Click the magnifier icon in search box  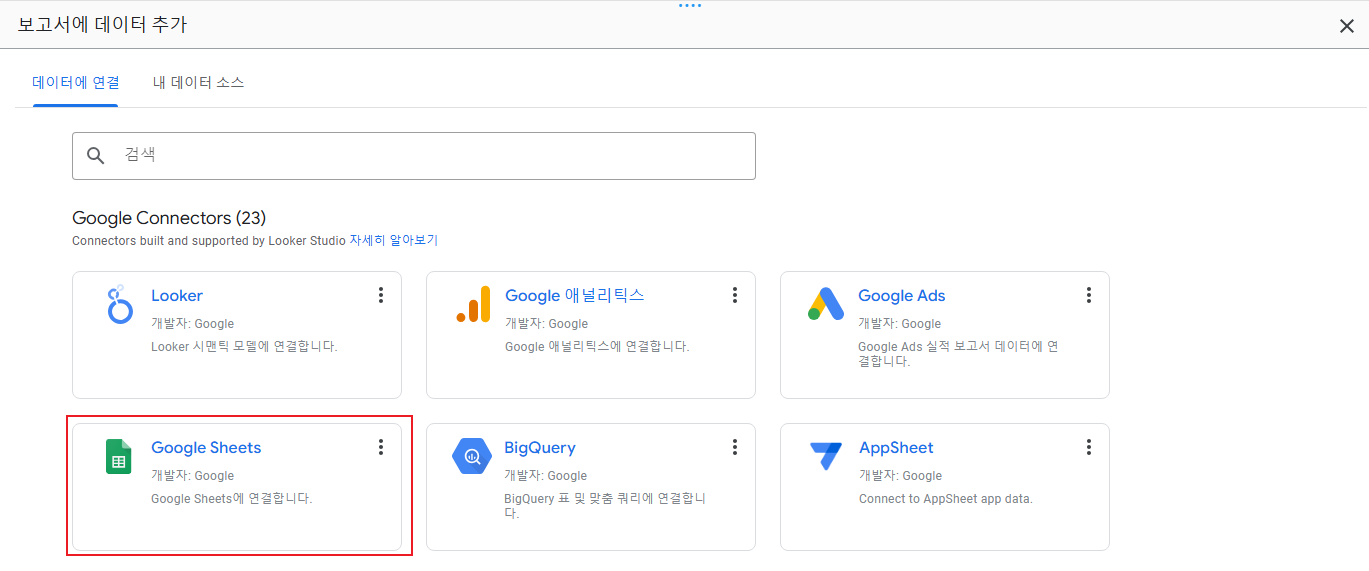[x=96, y=155]
